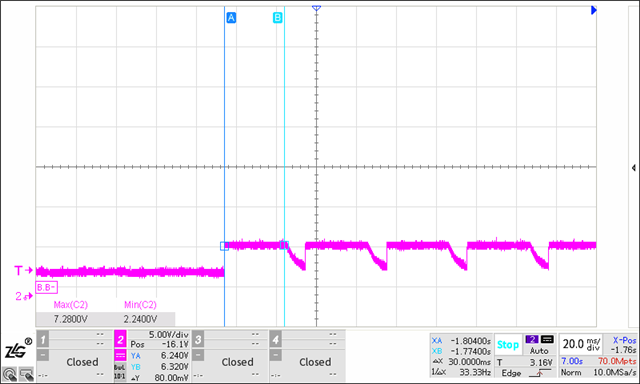Click the trigger level arrow on right edge
The width and height of the screenshot is (640, 384).
pos(633,168)
